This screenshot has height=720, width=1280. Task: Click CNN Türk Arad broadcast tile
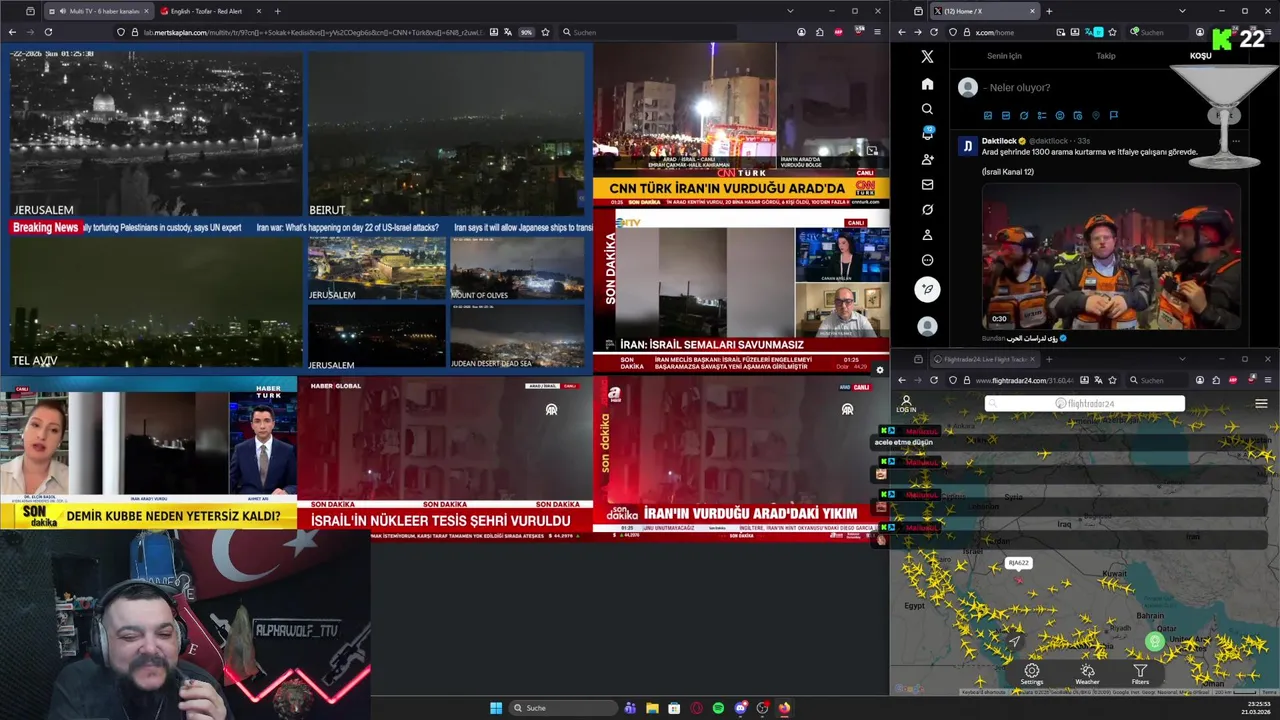(x=740, y=124)
